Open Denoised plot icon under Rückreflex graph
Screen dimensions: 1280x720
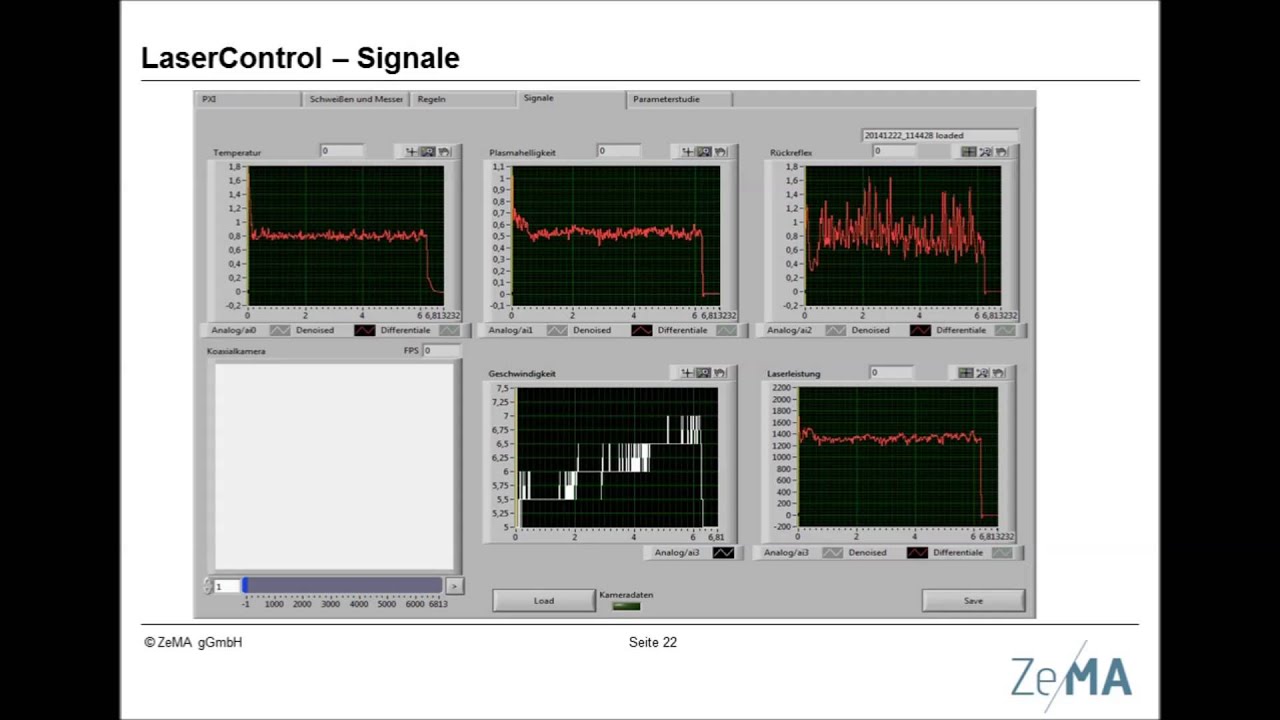coord(920,330)
